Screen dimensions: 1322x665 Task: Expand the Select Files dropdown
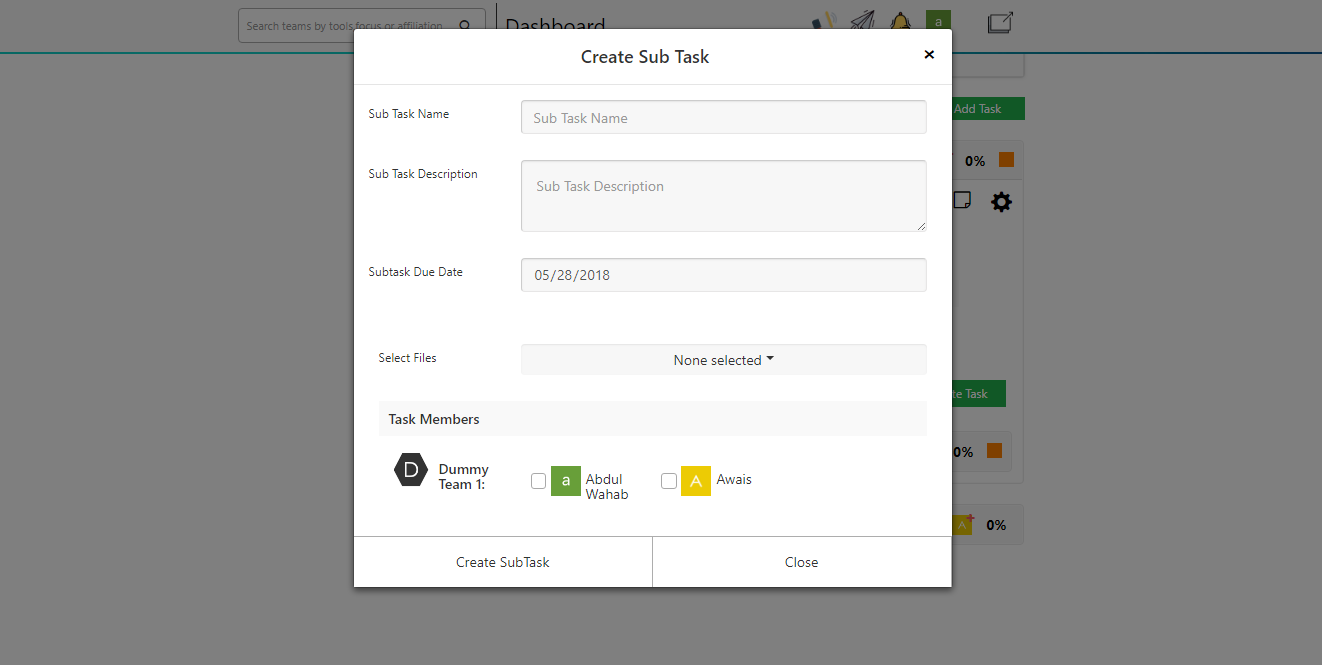723,360
